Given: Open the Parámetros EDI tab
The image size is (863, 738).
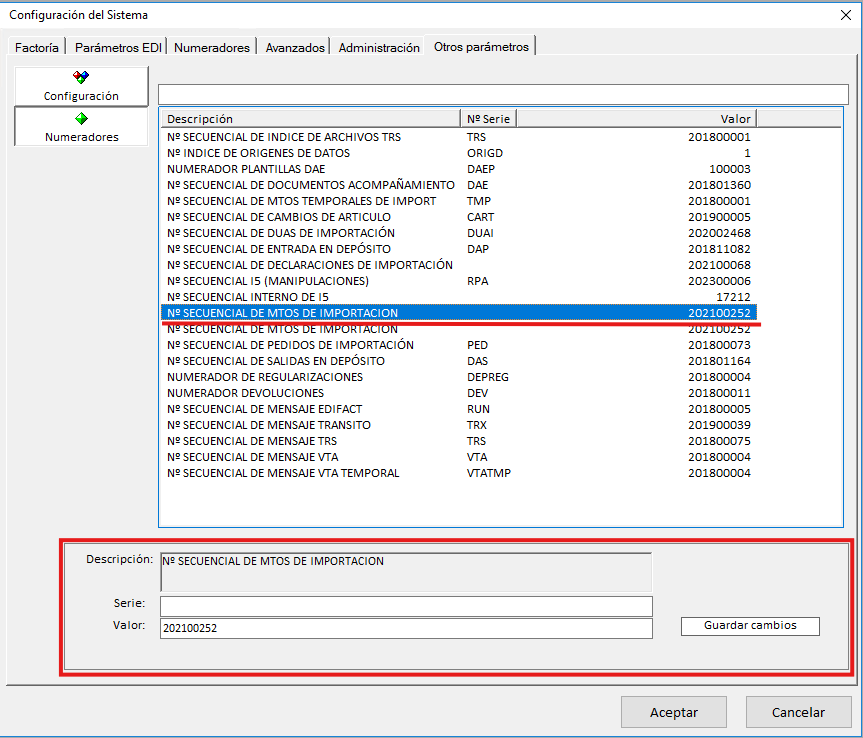Looking at the screenshot, I should (118, 47).
